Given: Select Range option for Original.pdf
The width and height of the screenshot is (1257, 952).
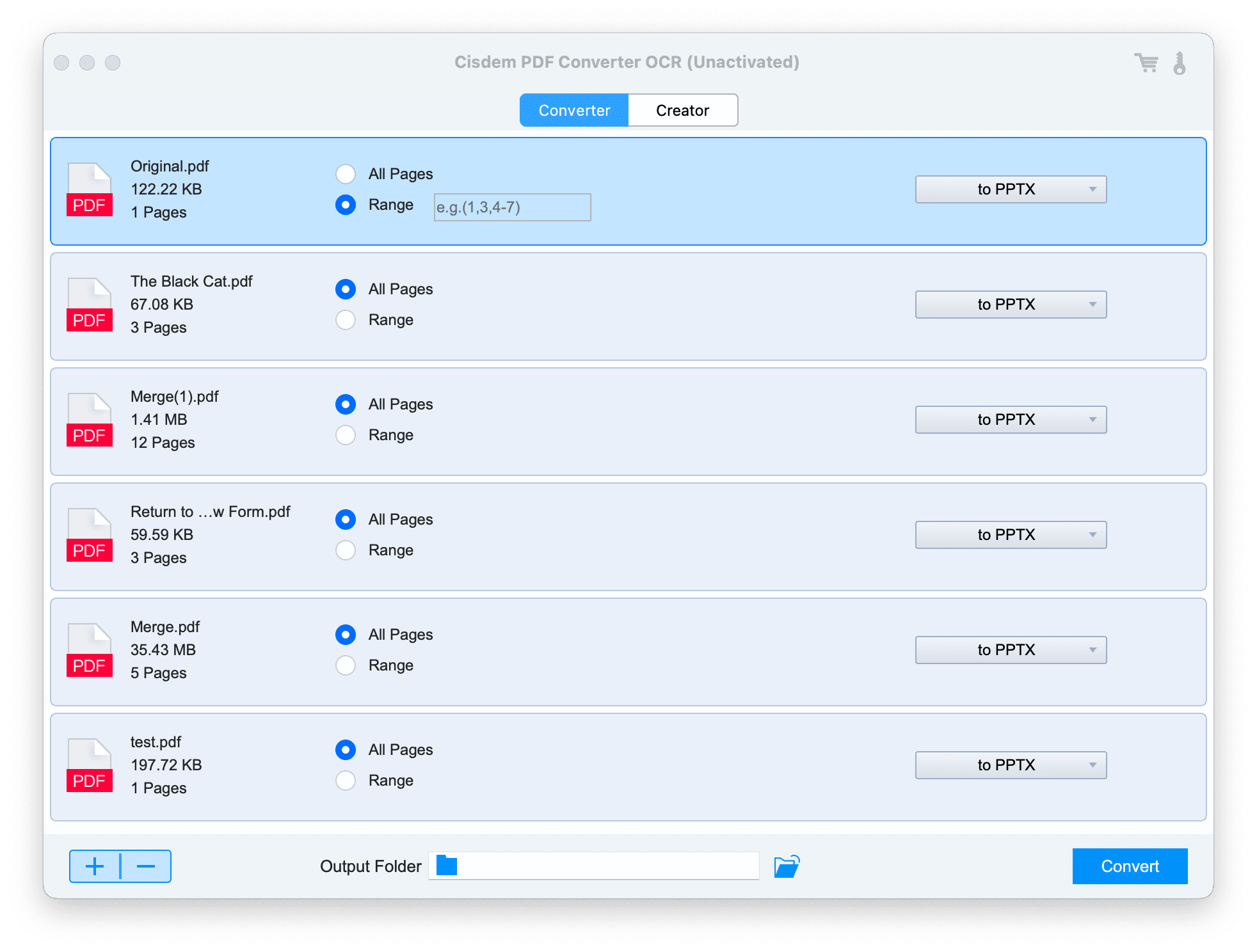Looking at the screenshot, I should (x=346, y=205).
